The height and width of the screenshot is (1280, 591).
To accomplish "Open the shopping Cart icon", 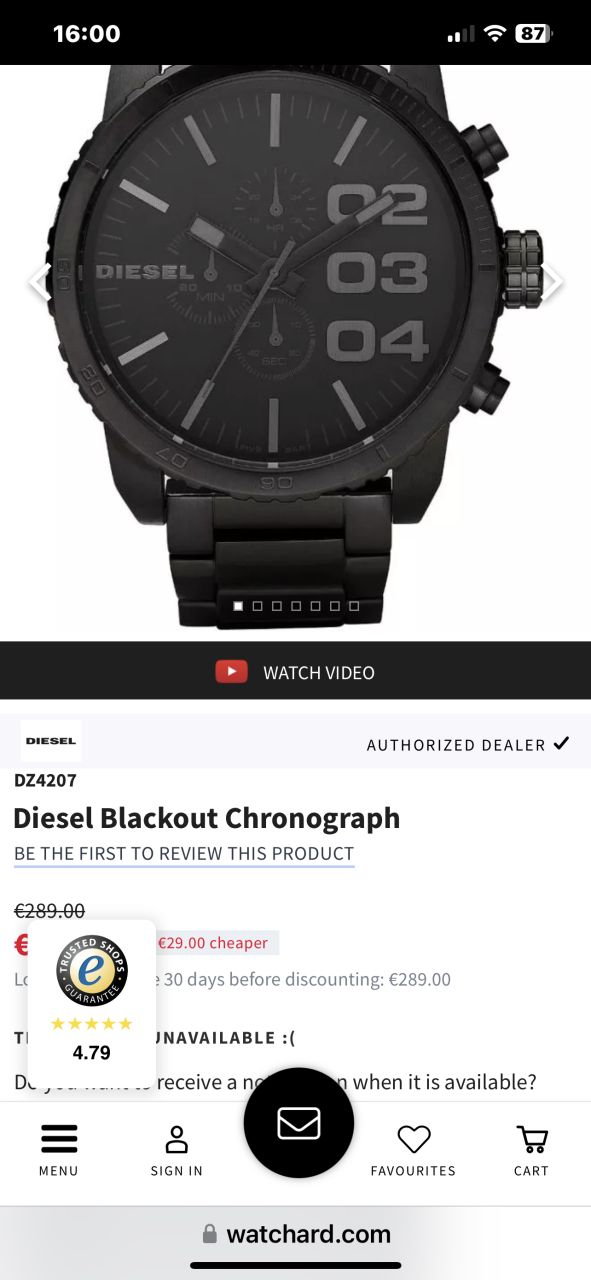I will pyautogui.click(x=531, y=1139).
